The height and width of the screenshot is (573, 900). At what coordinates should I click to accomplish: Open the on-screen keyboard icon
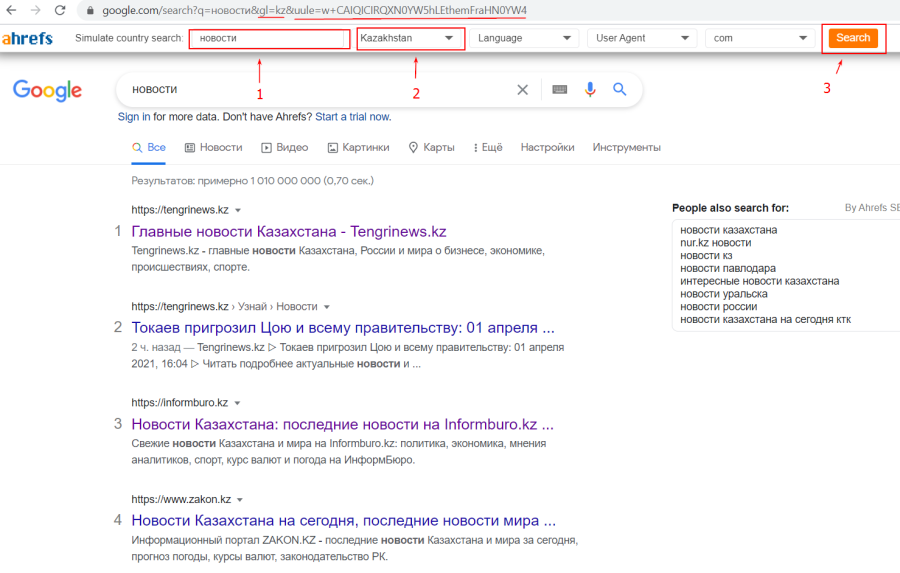tap(560, 90)
